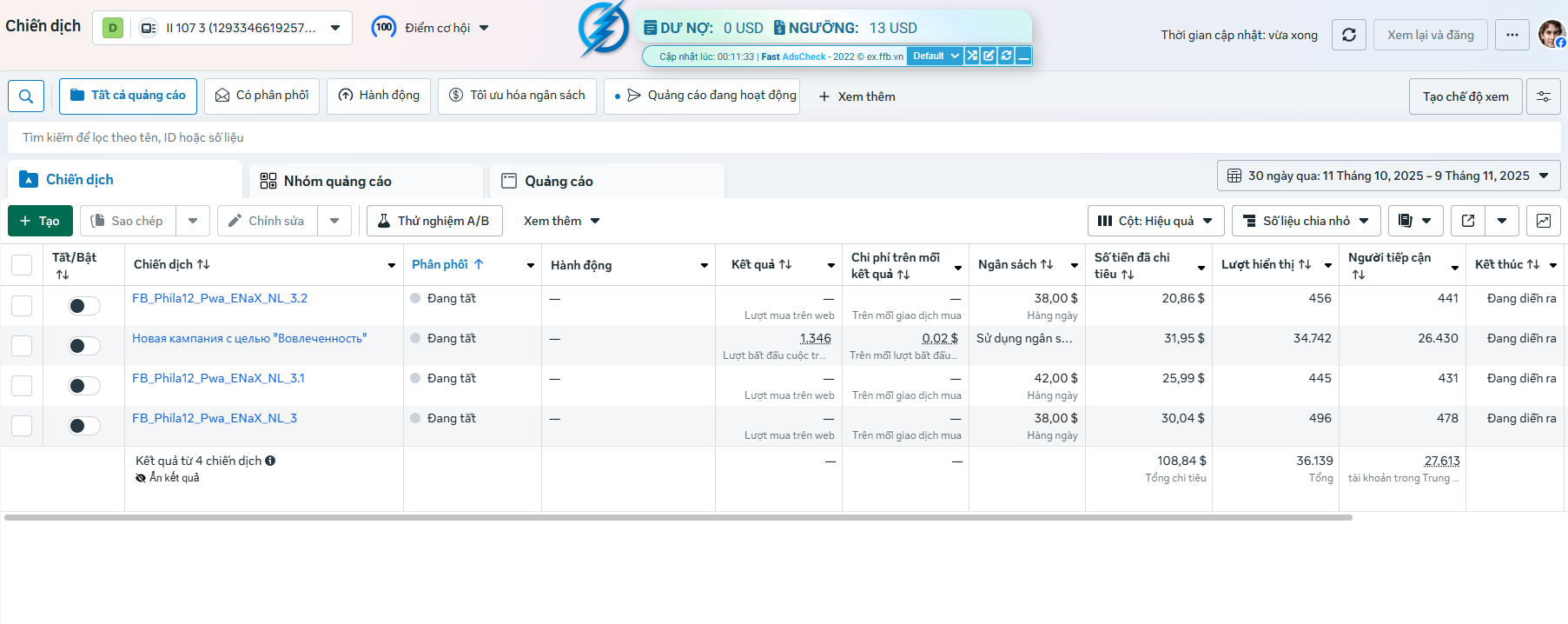Click hidden-eye icon beside 'Ẩn kết quả'
This screenshot has width=1568, height=624.
click(x=141, y=478)
